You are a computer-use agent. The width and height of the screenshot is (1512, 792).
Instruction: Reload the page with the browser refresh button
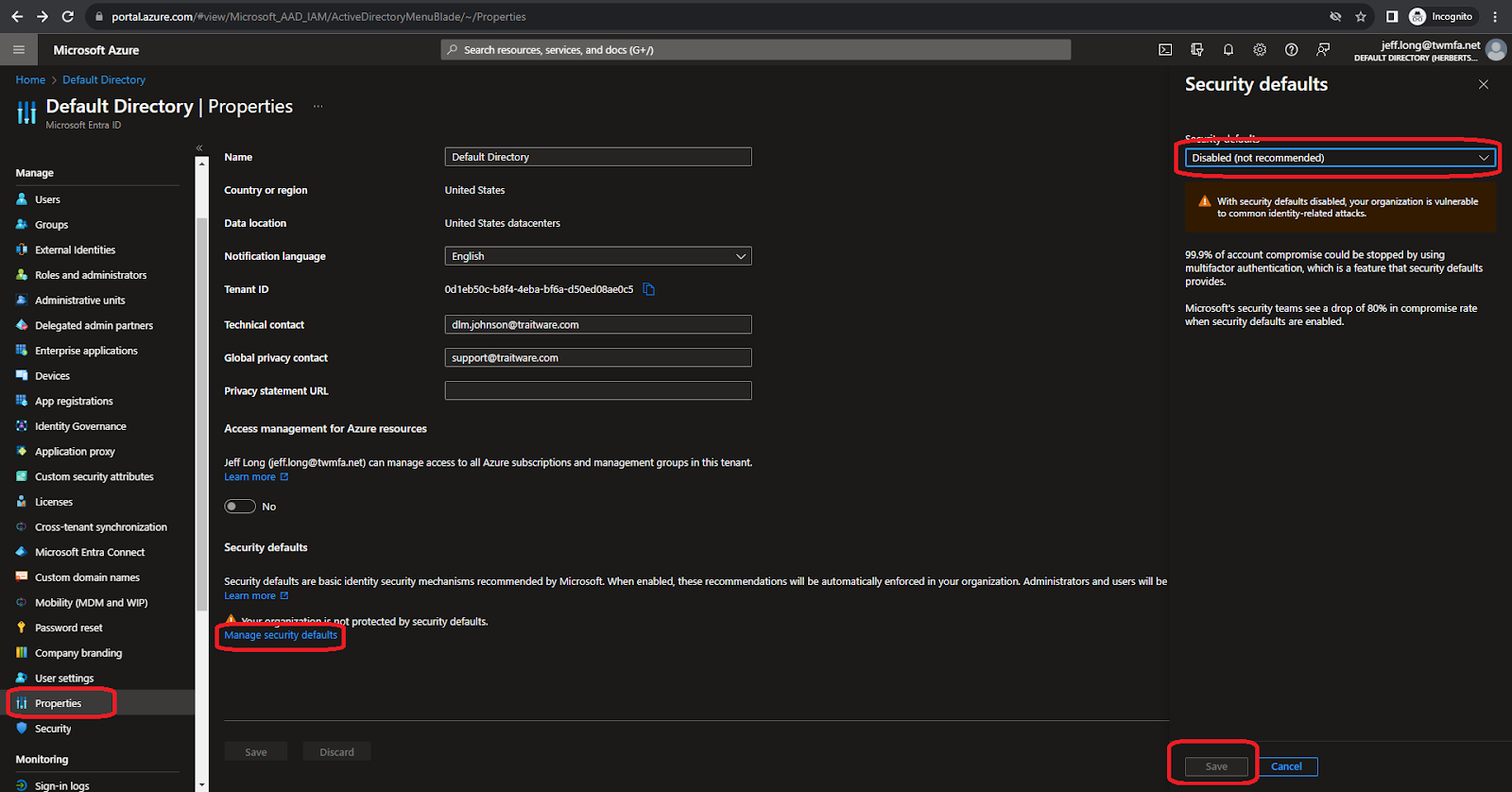pyautogui.click(x=67, y=16)
